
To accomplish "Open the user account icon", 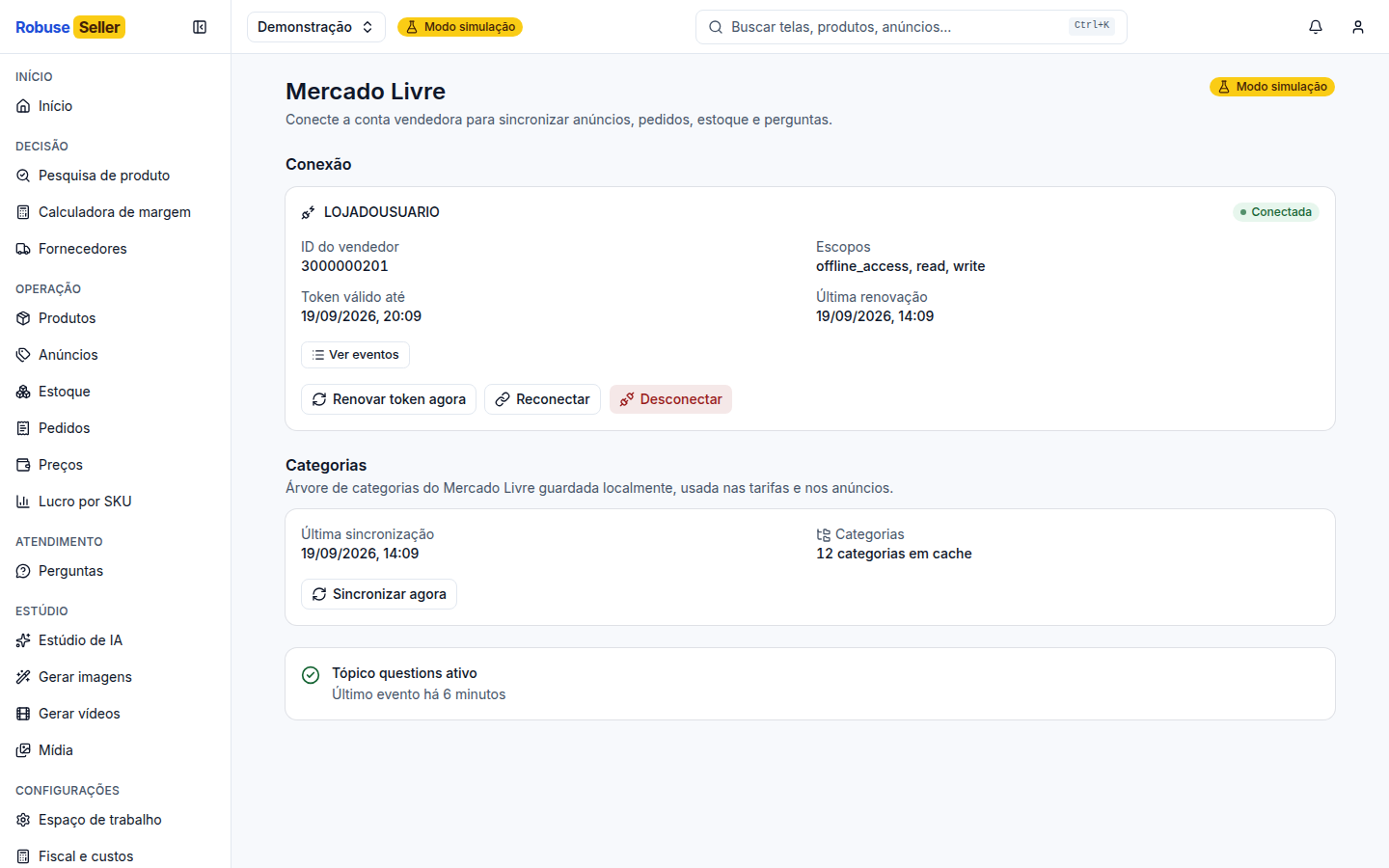I will pyautogui.click(x=1358, y=27).
